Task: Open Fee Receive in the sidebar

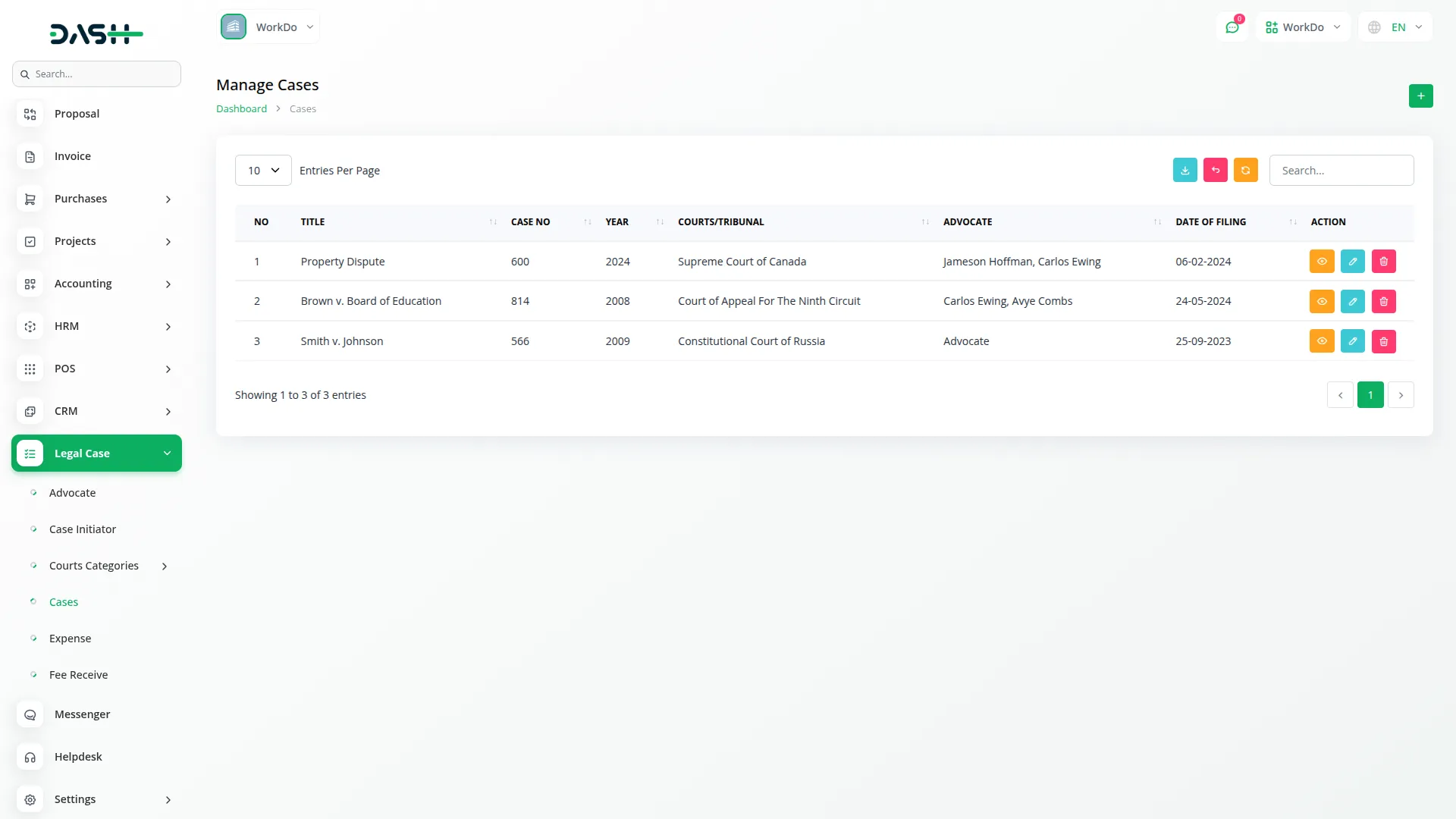Action: click(78, 674)
